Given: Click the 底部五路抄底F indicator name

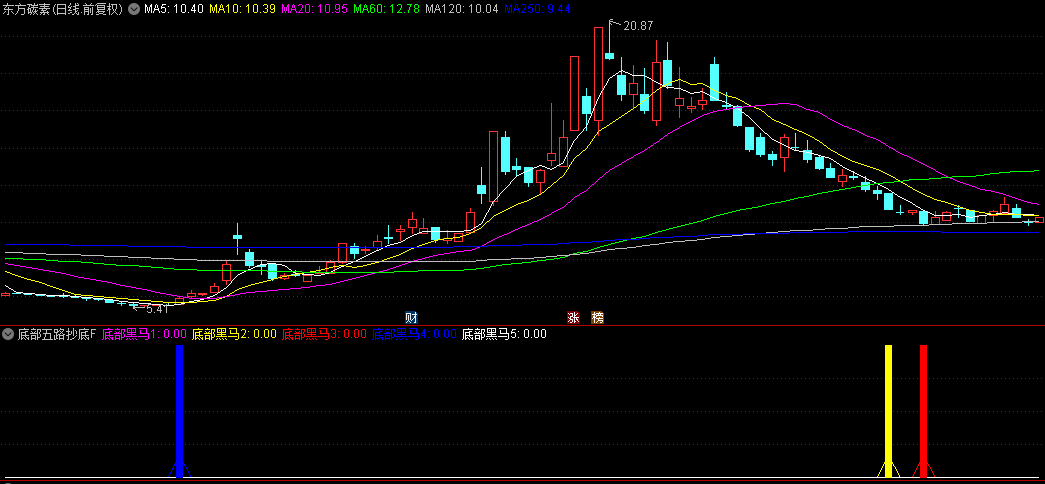Looking at the screenshot, I should tap(57, 334).
